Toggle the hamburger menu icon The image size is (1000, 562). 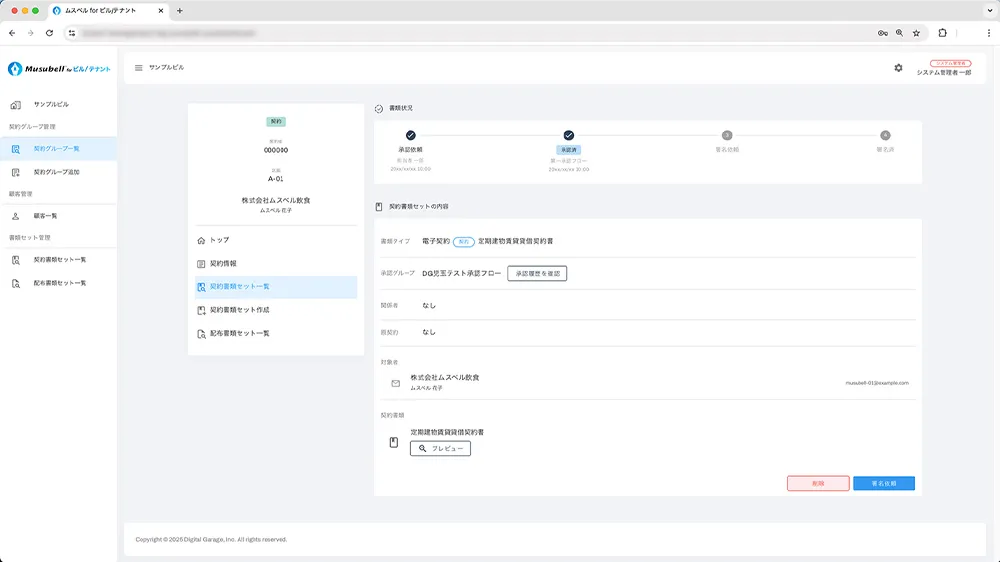pyautogui.click(x=139, y=68)
